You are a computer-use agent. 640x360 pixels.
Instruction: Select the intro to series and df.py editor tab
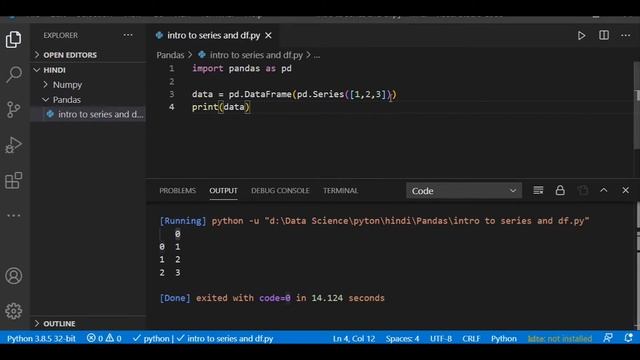tap(213, 36)
